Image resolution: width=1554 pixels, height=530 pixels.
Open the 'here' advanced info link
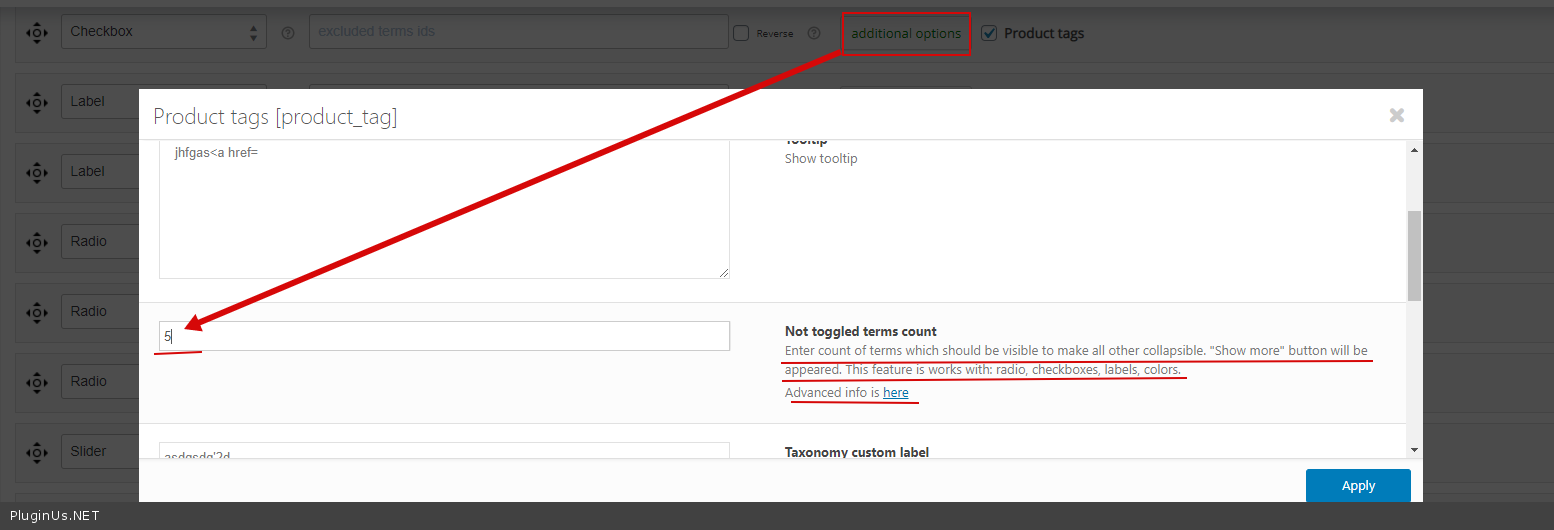(x=895, y=393)
